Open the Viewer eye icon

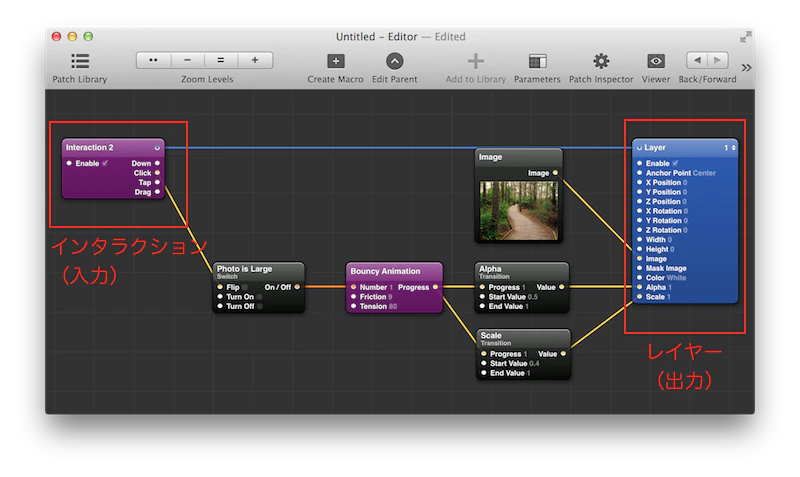[x=656, y=61]
